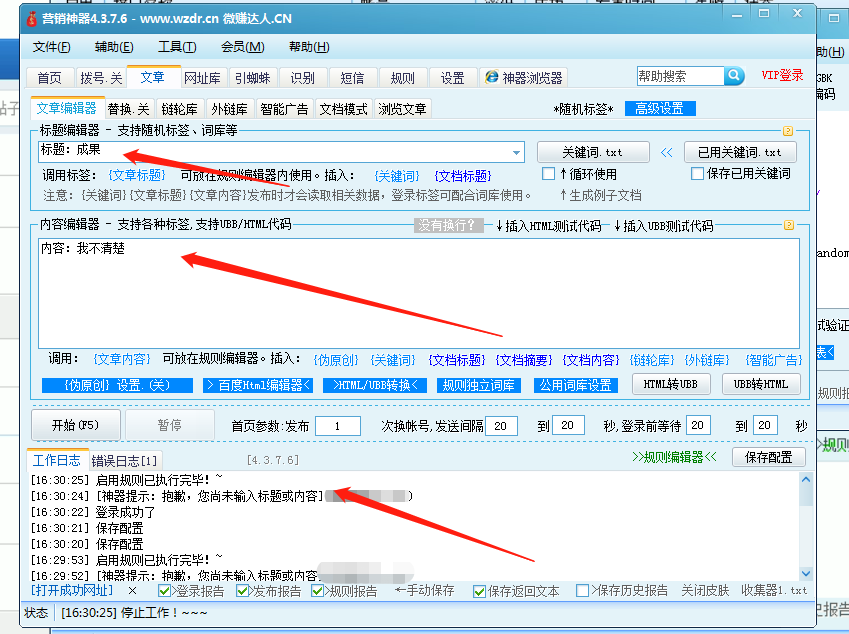Check the 保存已用关键词 option
Screen dimensions: 849x634
click(x=696, y=172)
